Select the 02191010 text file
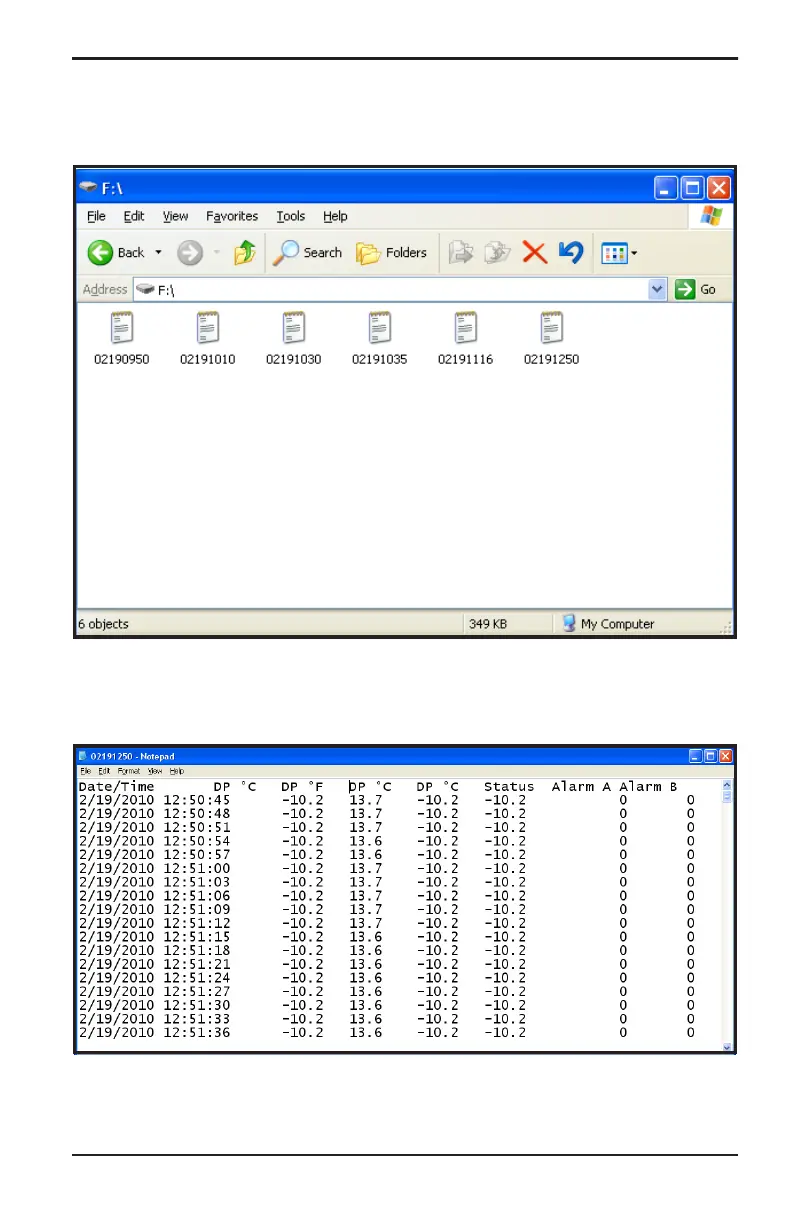This screenshot has height=1224, width=792. (207, 339)
